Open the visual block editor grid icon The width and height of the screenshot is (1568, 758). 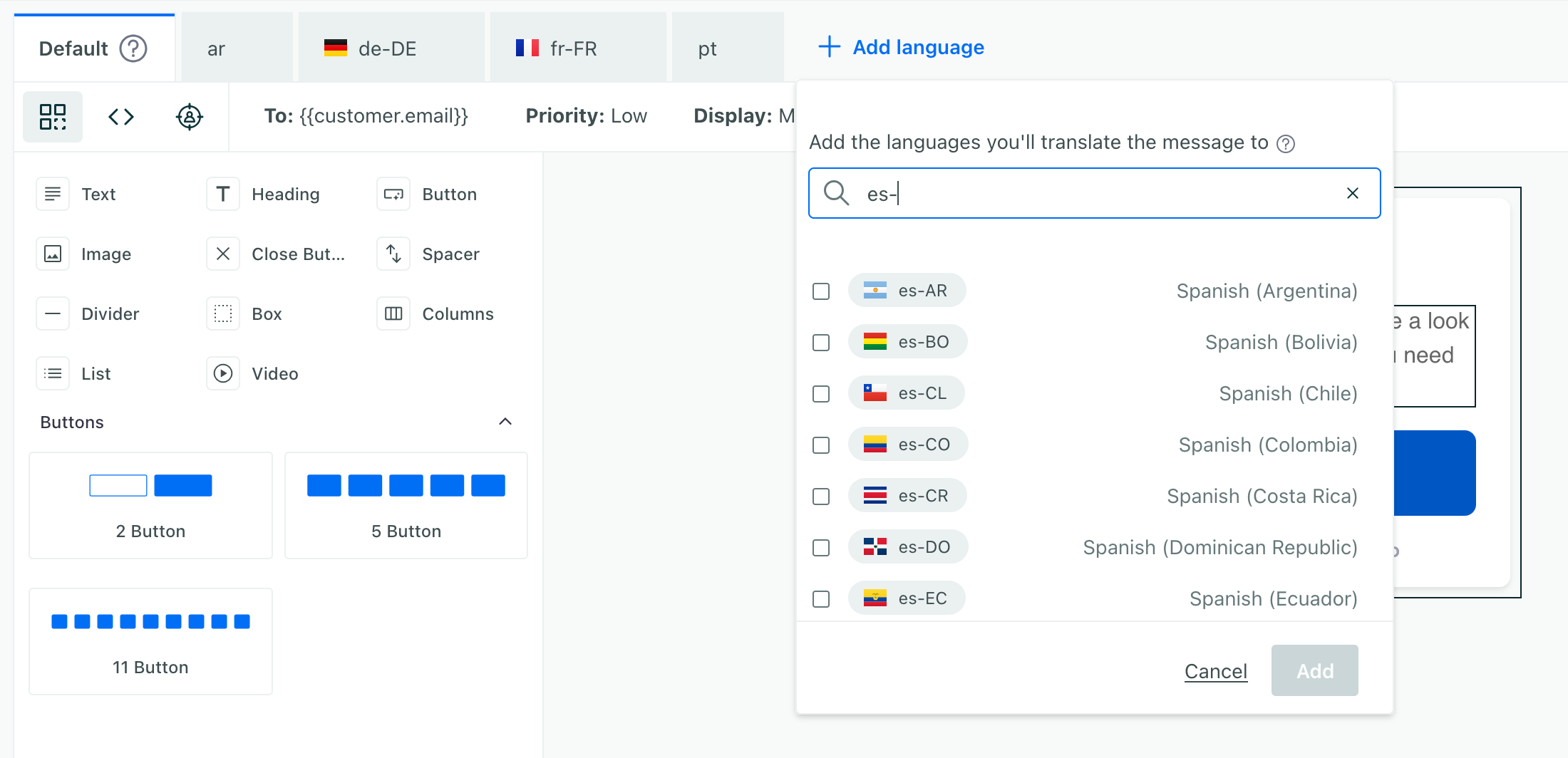click(x=53, y=116)
